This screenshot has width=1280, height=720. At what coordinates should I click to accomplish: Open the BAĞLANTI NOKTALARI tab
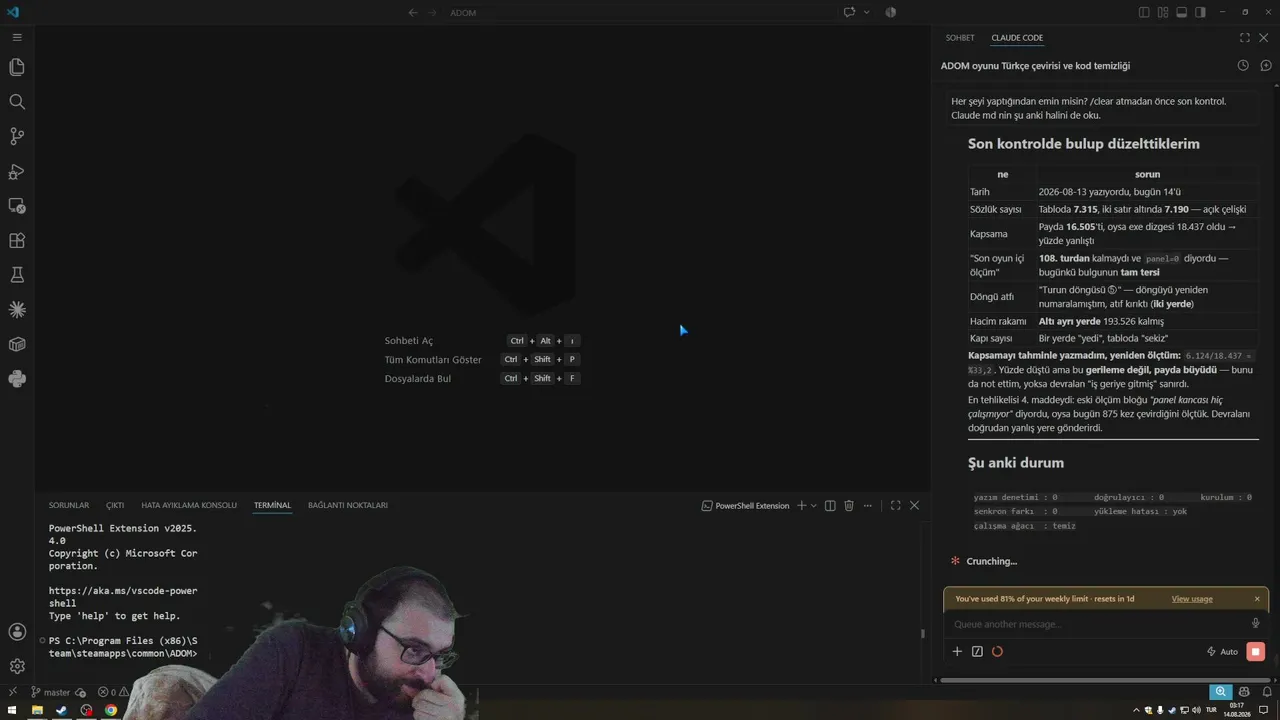coord(348,506)
